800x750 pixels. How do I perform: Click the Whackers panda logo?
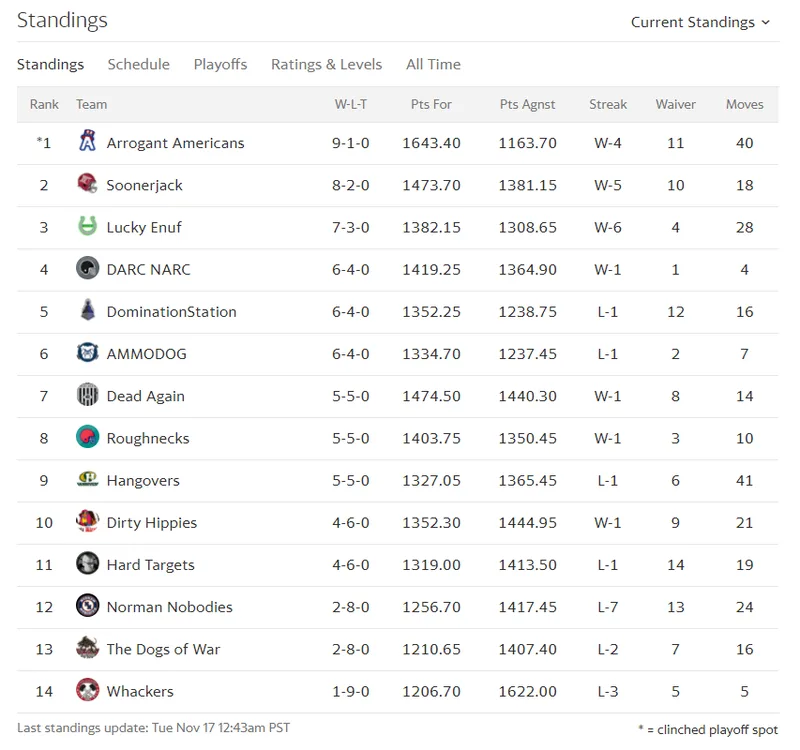pos(87,690)
